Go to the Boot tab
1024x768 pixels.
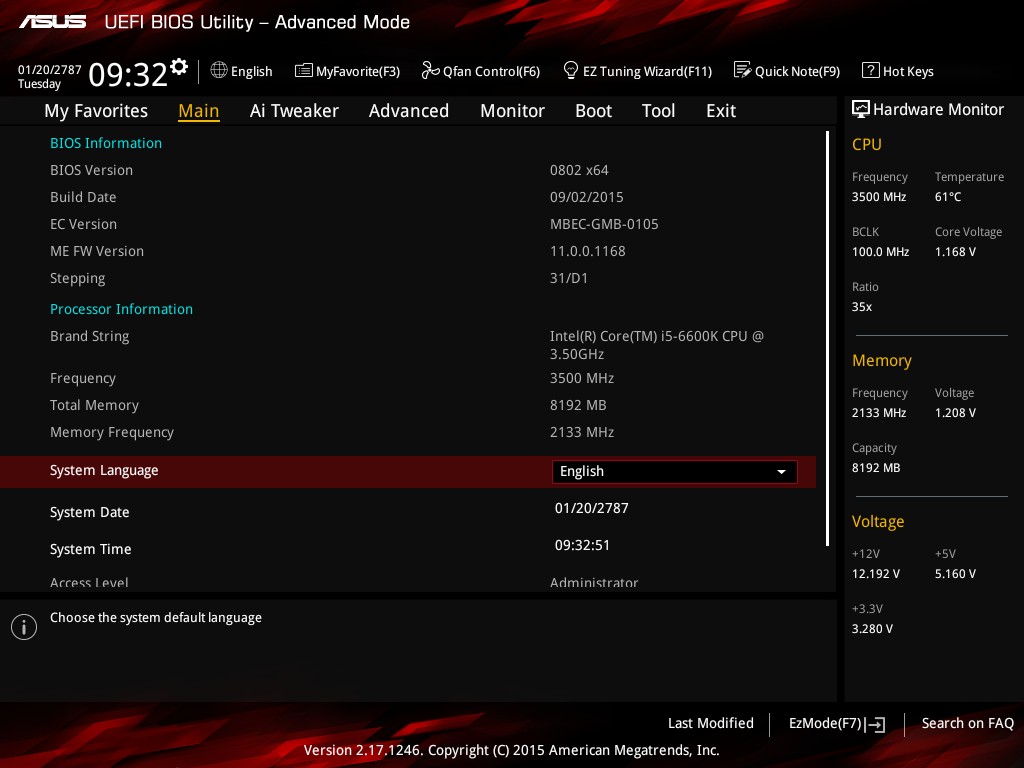pos(594,111)
